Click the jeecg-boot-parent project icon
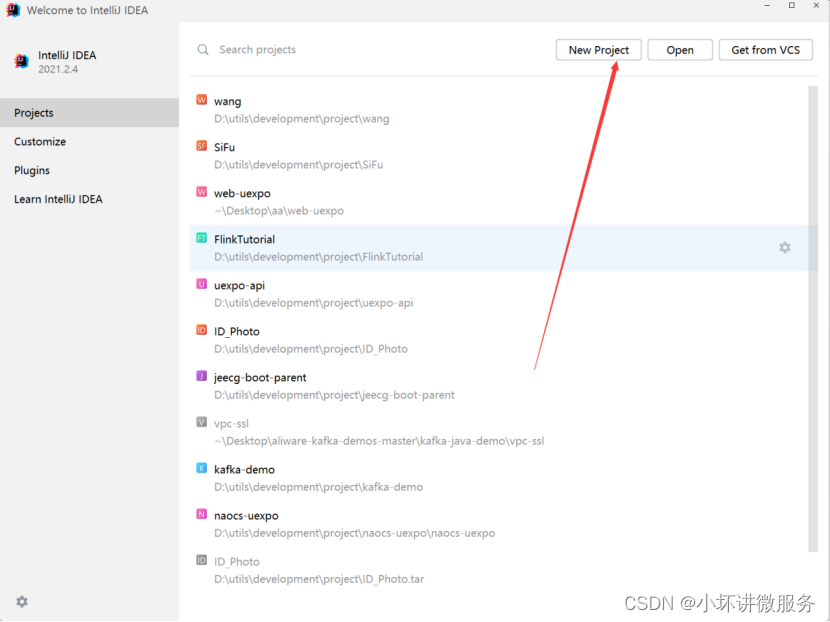The width and height of the screenshot is (830, 622). click(202, 376)
